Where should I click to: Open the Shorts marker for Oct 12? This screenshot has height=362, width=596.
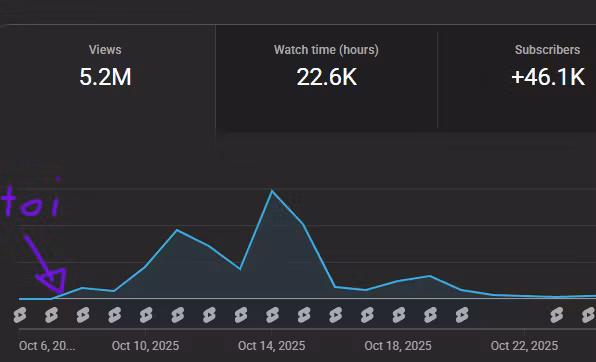coord(209,315)
